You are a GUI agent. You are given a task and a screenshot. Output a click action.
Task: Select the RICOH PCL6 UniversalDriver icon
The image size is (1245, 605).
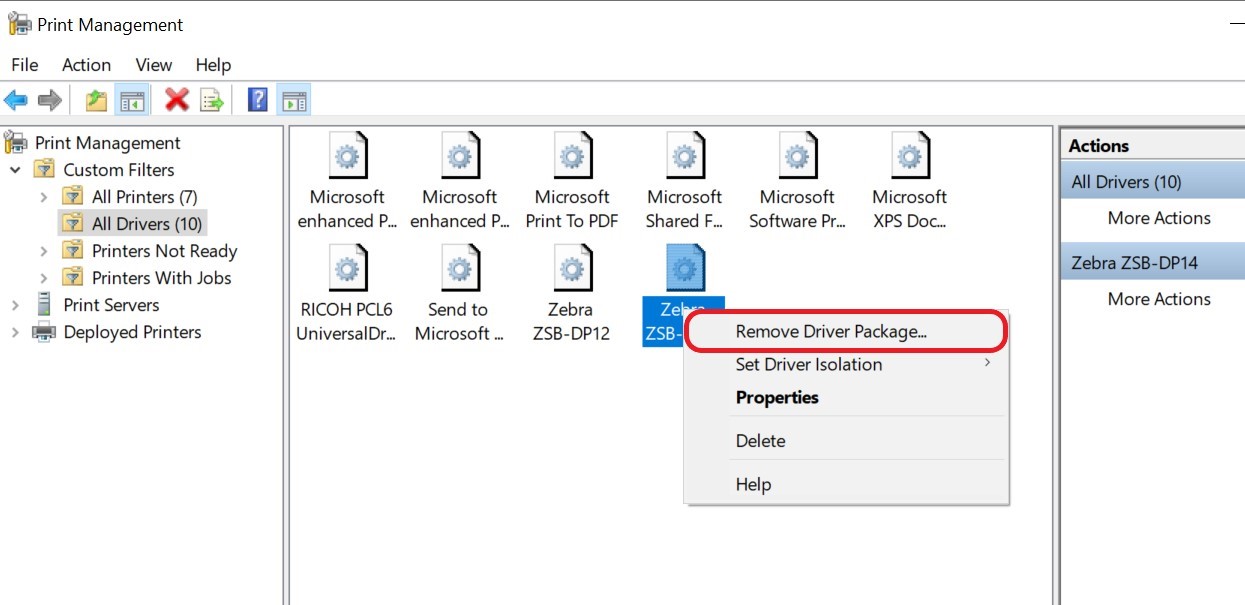tap(346, 270)
